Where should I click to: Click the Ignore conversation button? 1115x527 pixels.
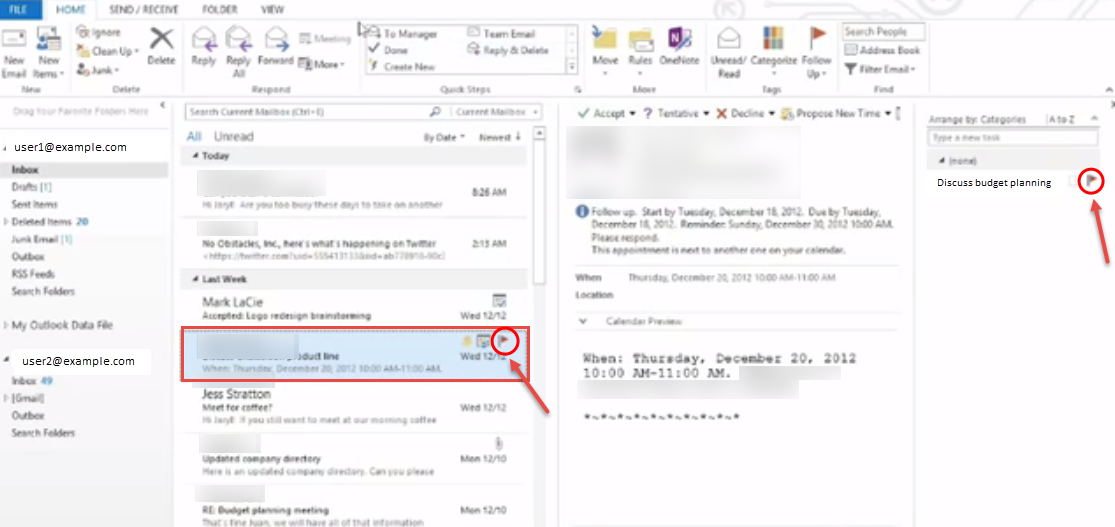(x=100, y=33)
